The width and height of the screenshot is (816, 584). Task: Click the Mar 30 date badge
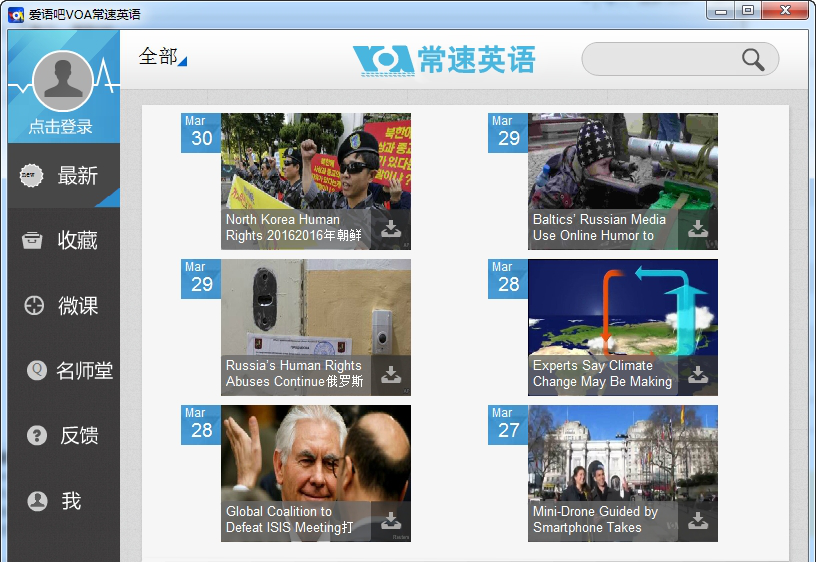tap(201, 133)
